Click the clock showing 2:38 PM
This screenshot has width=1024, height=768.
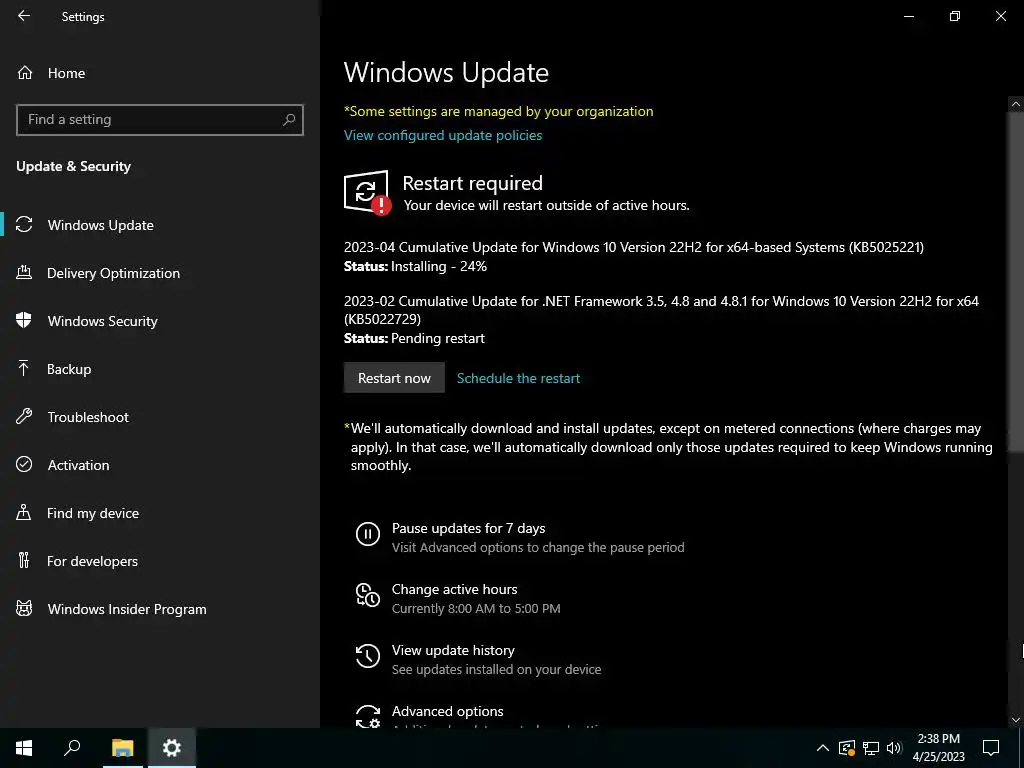[938, 739]
